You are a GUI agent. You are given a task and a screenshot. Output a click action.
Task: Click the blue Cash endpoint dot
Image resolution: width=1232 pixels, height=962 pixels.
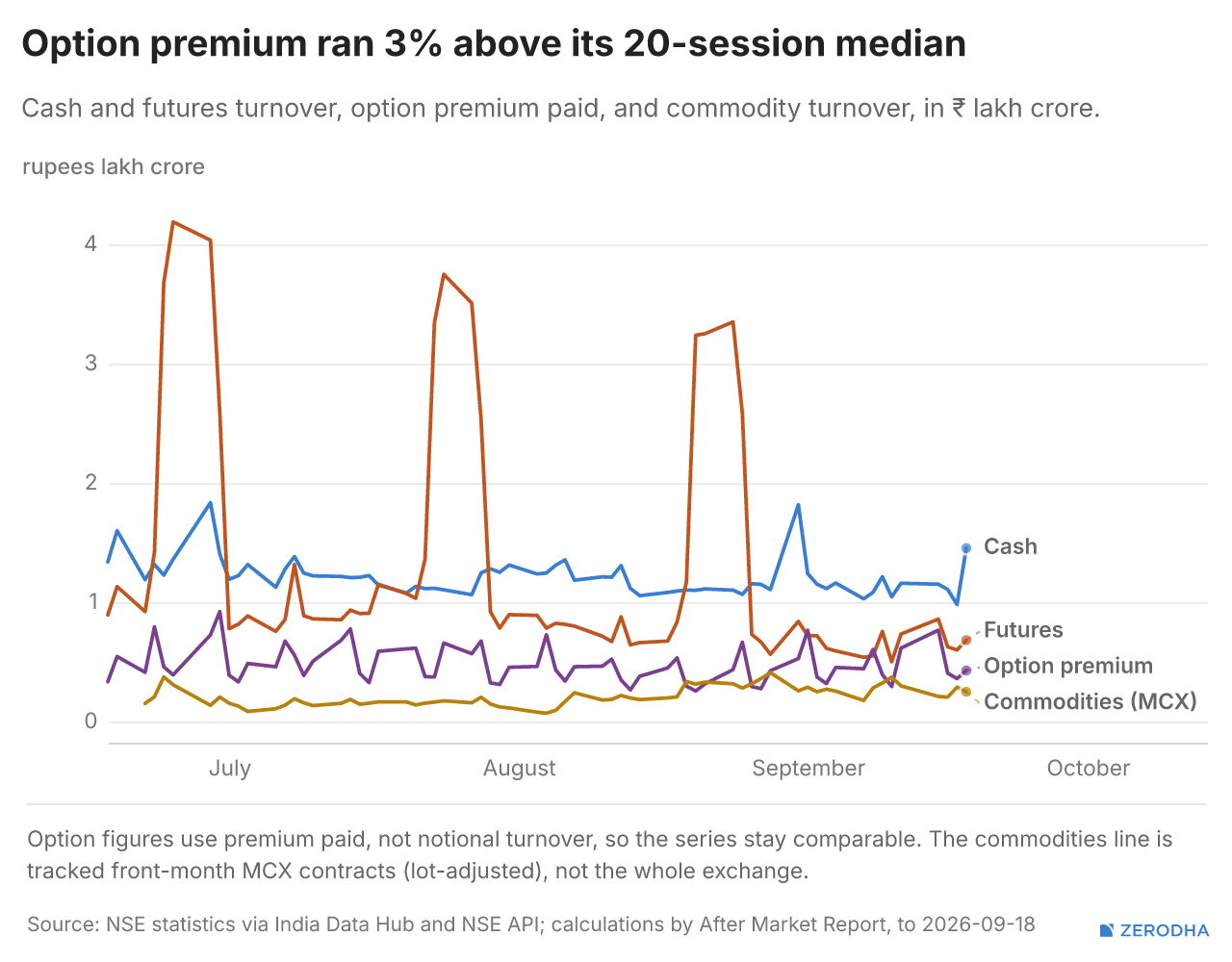[x=966, y=548]
